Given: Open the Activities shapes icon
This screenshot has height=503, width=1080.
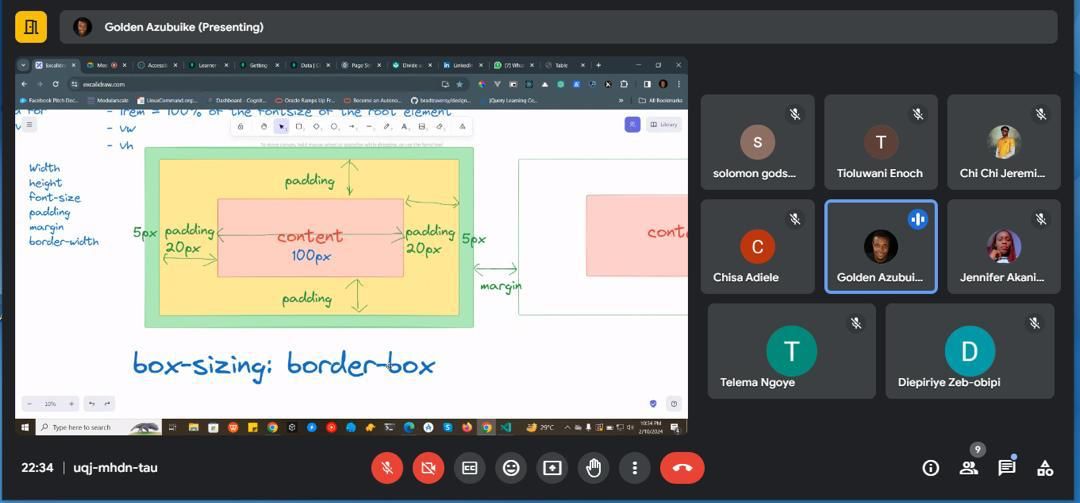Looking at the screenshot, I should click(x=1045, y=468).
